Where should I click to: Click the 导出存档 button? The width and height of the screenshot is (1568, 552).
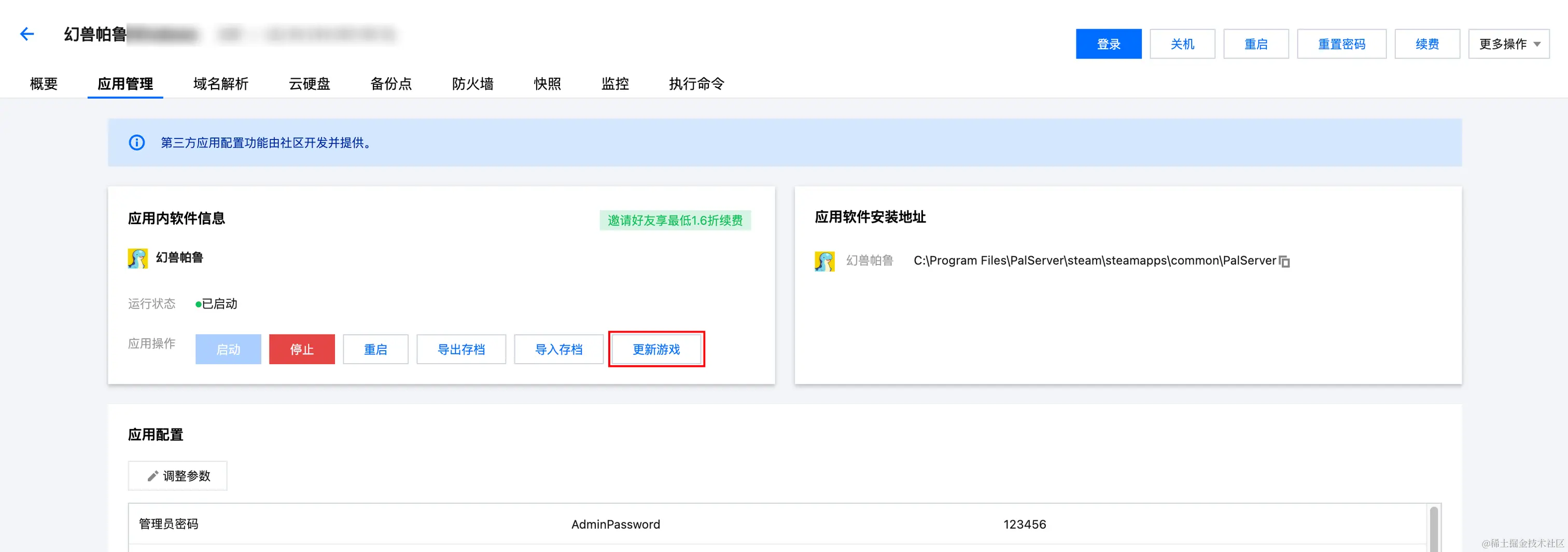pyautogui.click(x=461, y=349)
